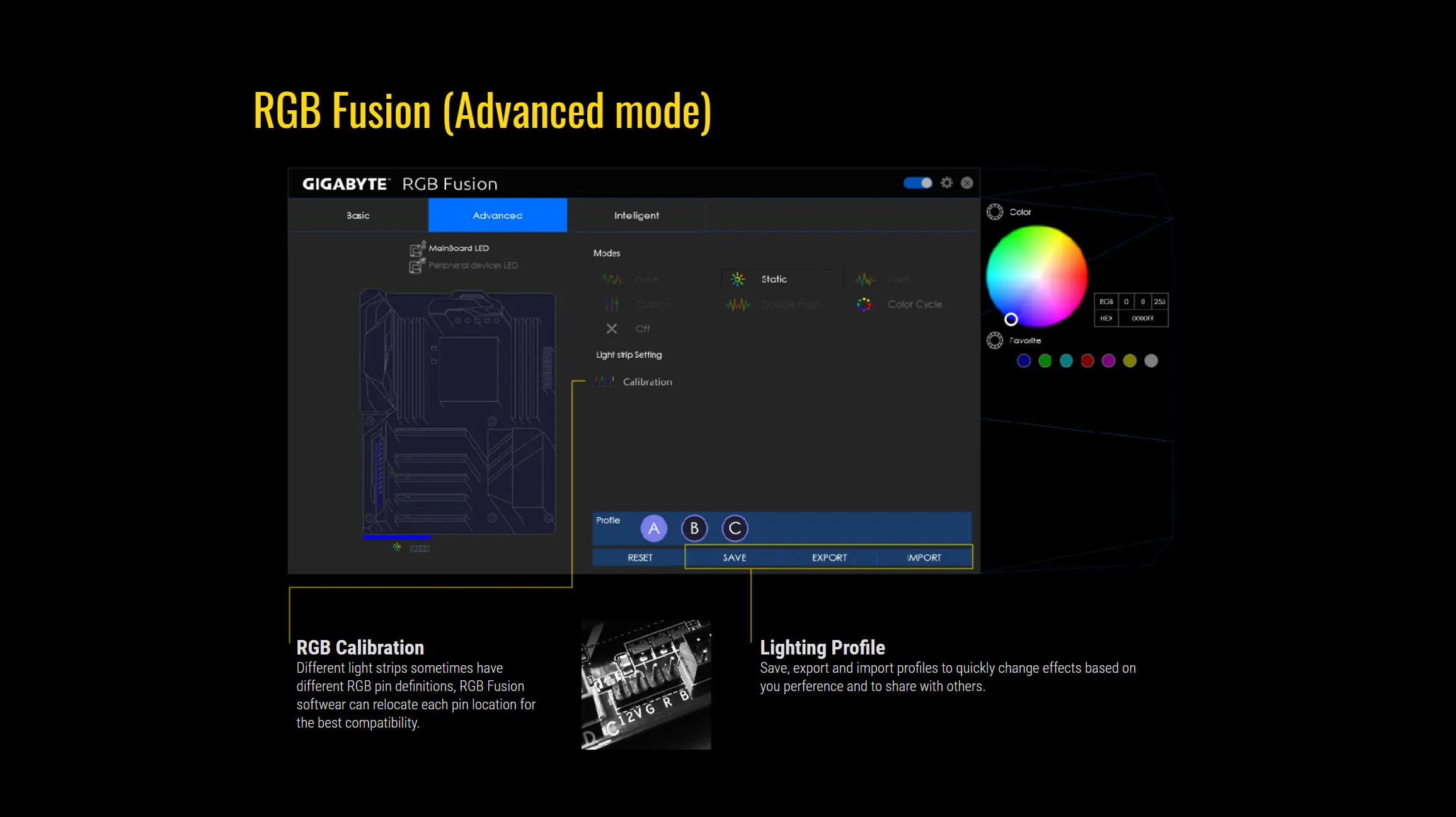The image size is (1456, 817).
Task: Turn lighting Off with X icon
Action: [x=611, y=329]
